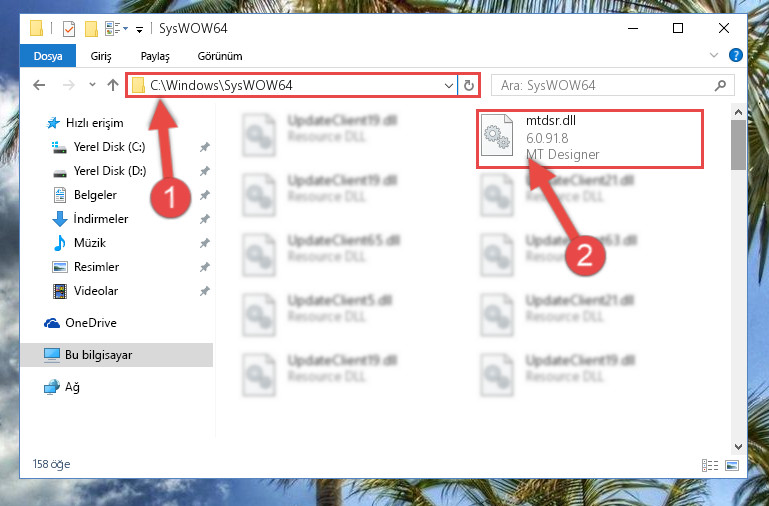Click pin icon beside Resimler
The height and width of the screenshot is (506, 769).
coord(205,267)
